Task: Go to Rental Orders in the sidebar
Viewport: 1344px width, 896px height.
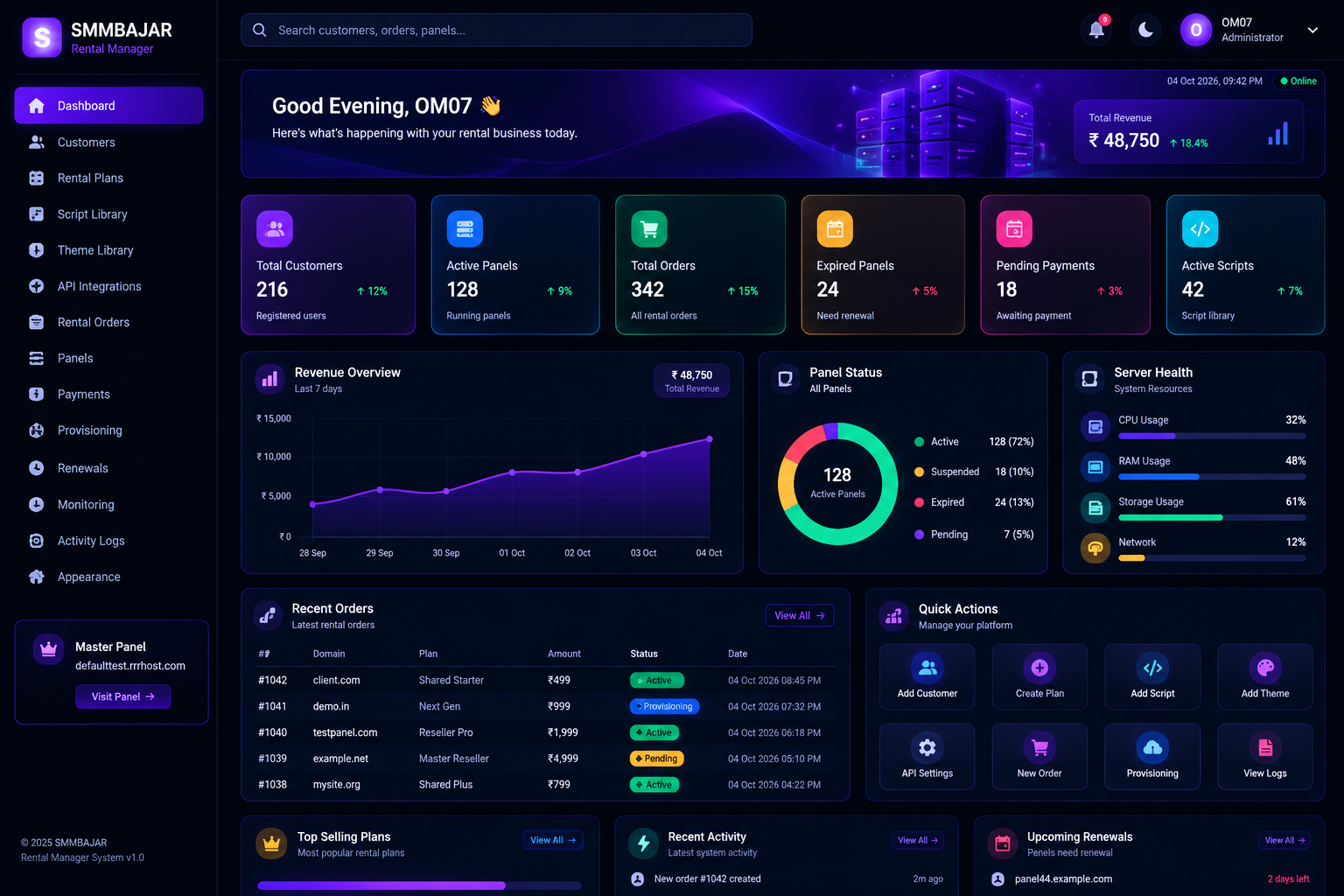Action: [108, 322]
